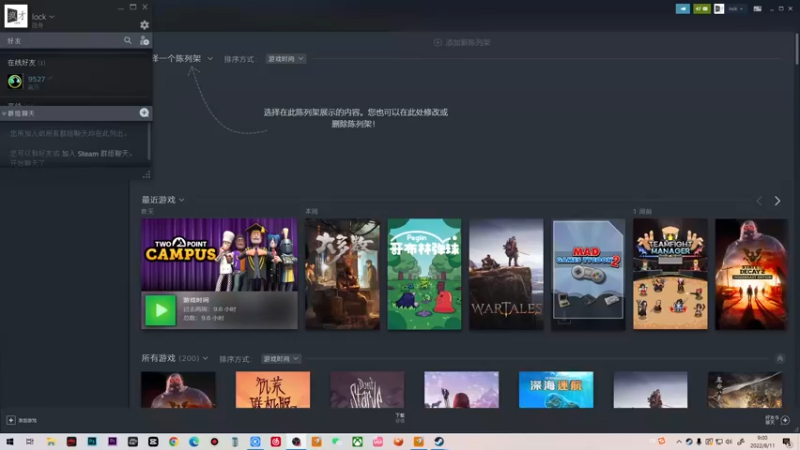Viewport: 800px width, 450px height.
Task: Click the add friend icon
Action: (144, 40)
